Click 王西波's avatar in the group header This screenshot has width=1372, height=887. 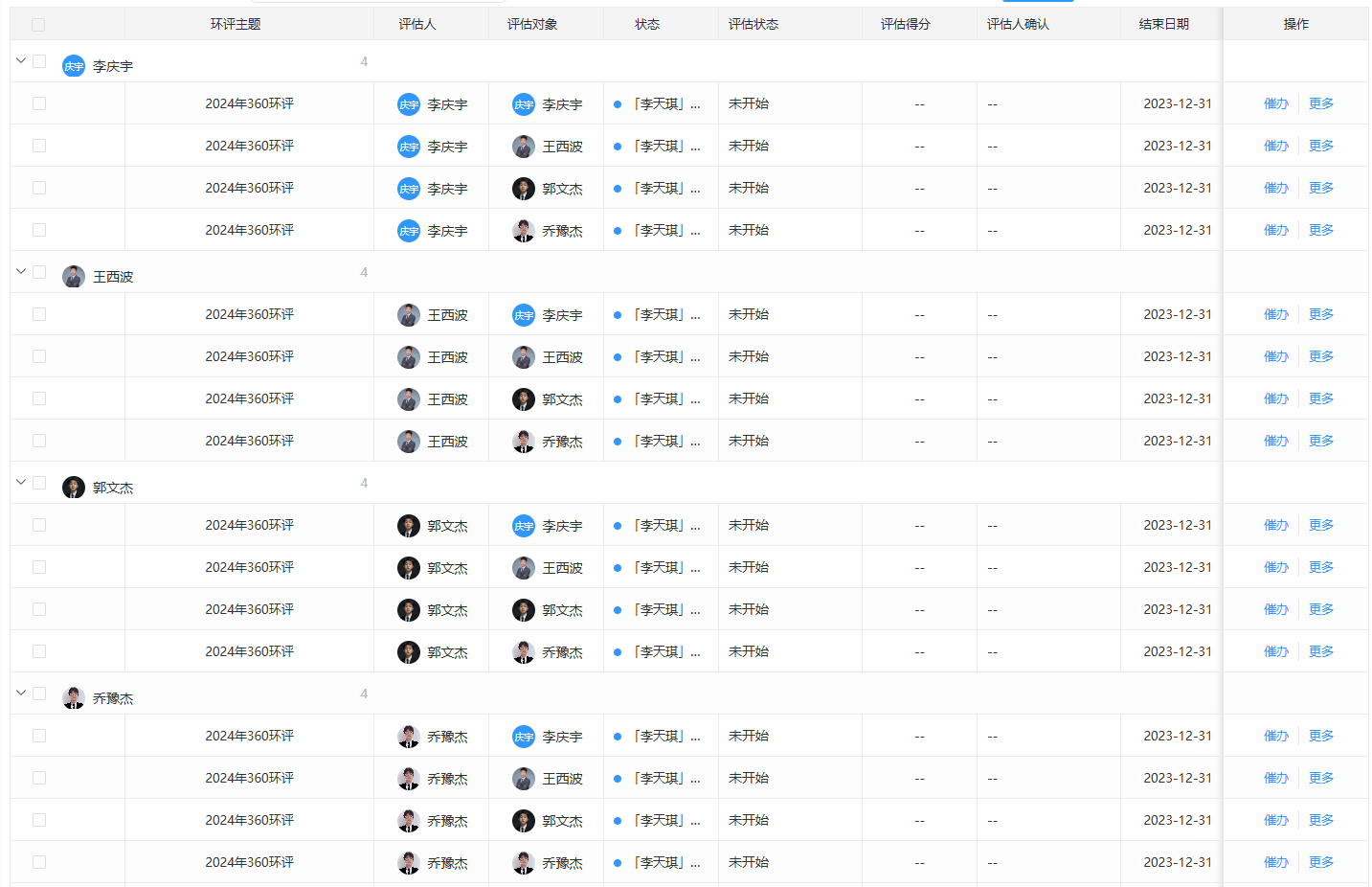[74, 277]
